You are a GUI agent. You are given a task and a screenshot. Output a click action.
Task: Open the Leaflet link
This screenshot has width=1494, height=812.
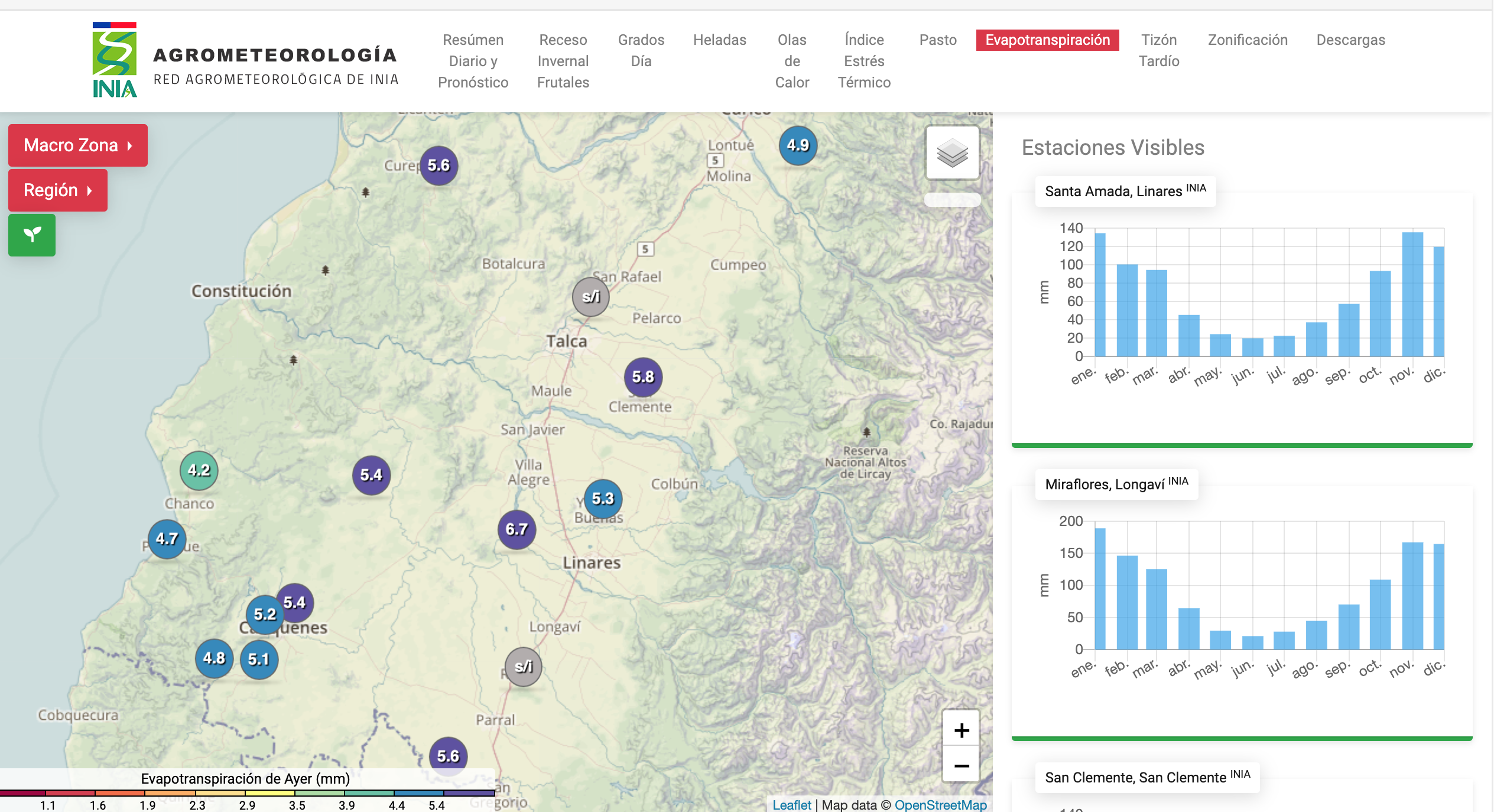click(792, 805)
